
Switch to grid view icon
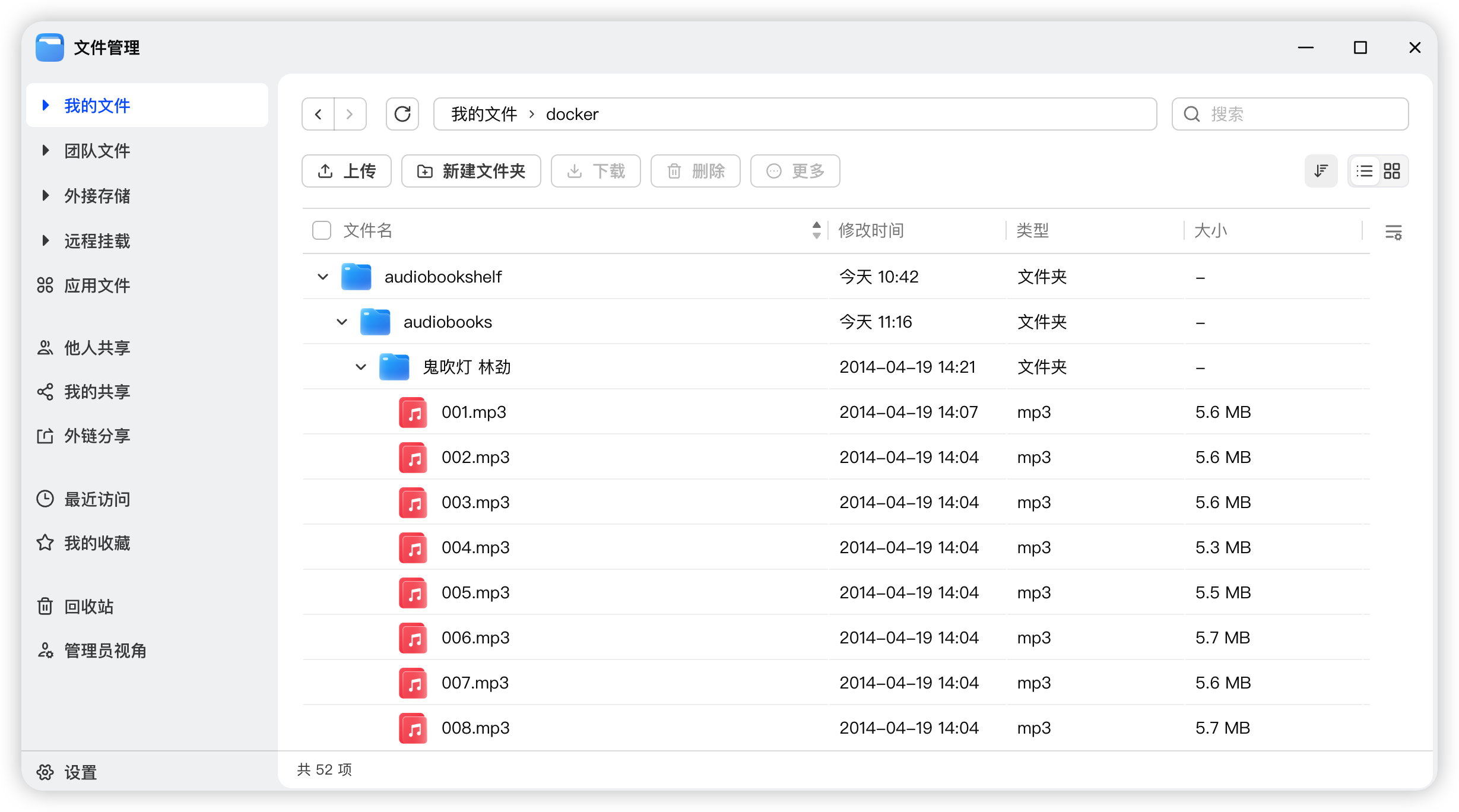[1392, 172]
